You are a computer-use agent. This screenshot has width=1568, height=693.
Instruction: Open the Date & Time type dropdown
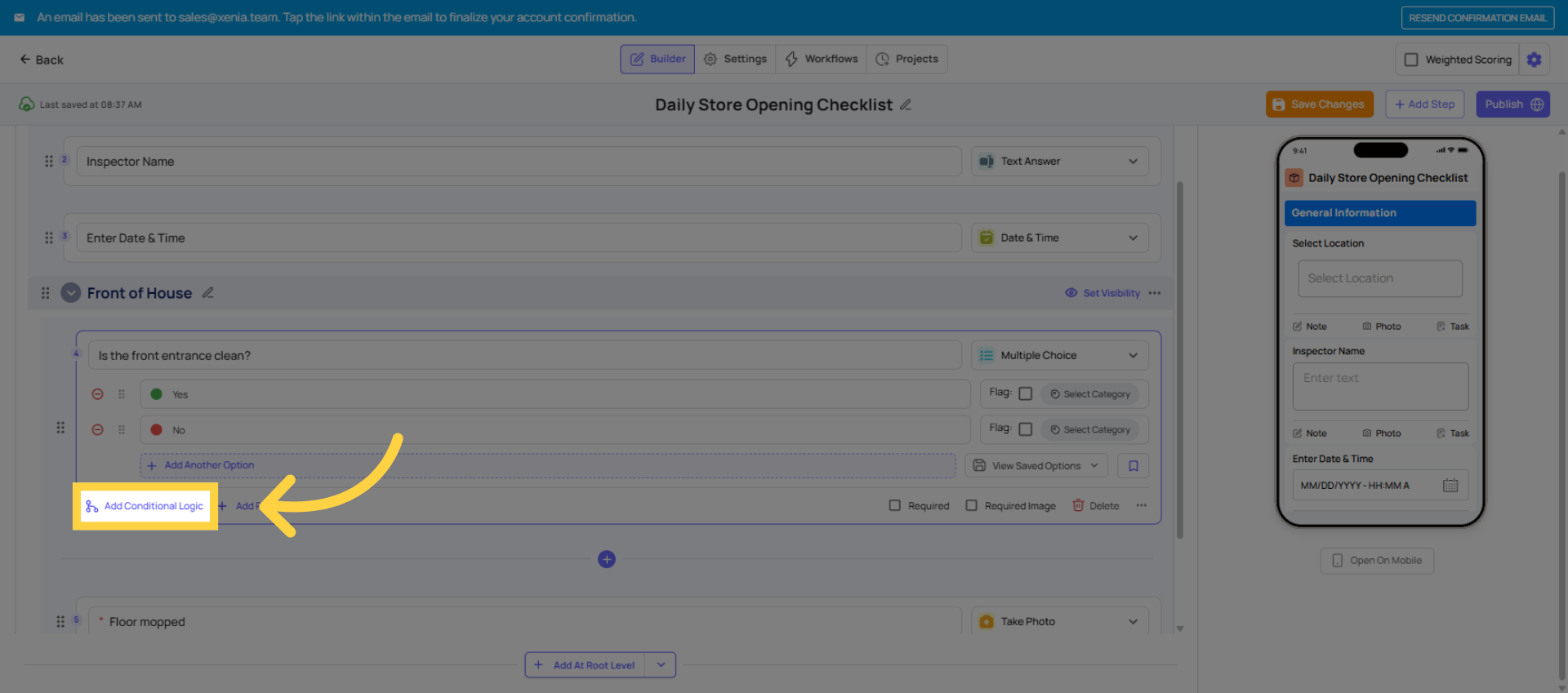tap(1060, 238)
